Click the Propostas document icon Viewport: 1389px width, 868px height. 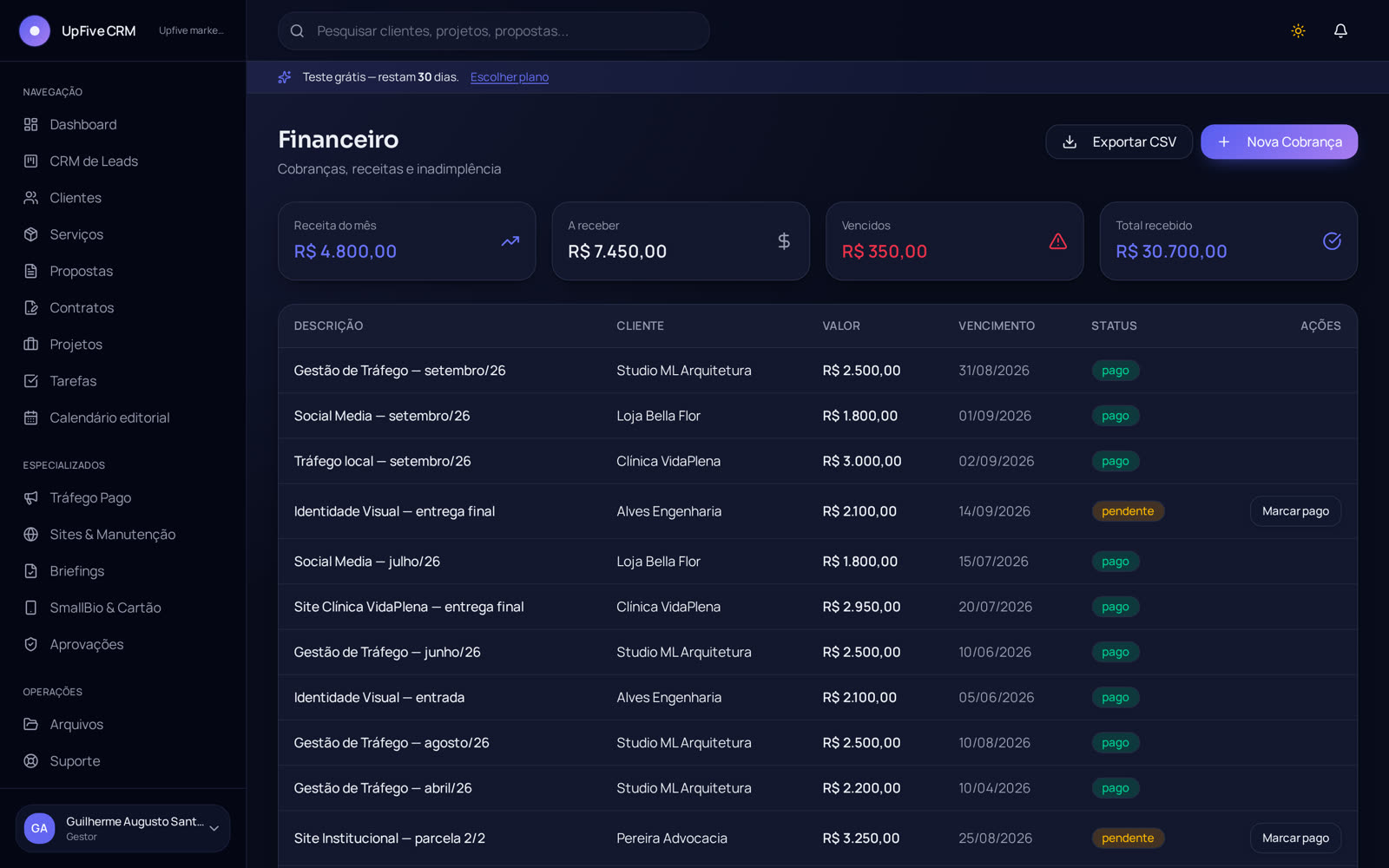(31, 271)
